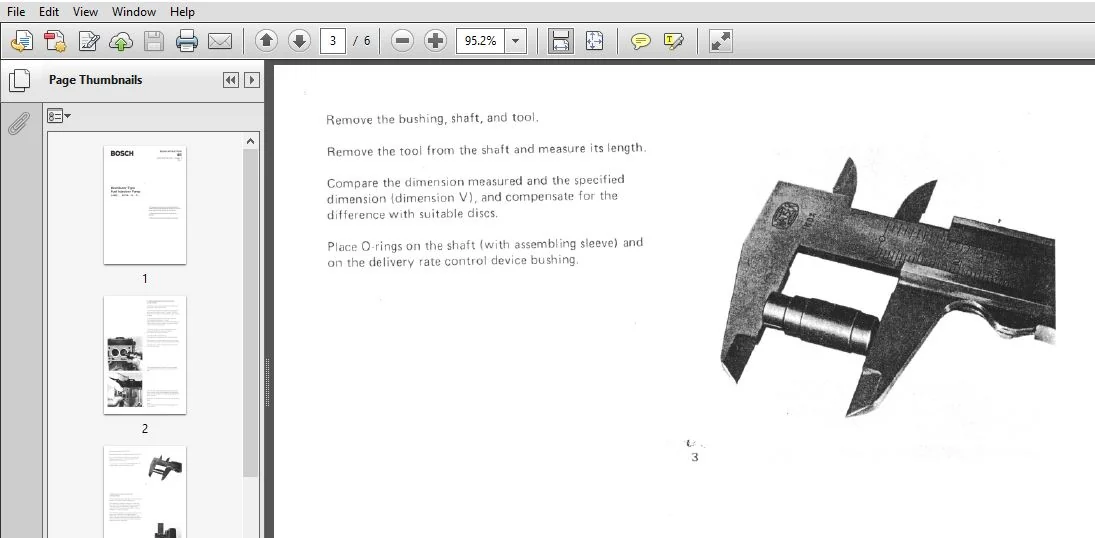Go to previous page with up arrow
This screenshot has width=1095, height=538.
click(x=266, y=41)
